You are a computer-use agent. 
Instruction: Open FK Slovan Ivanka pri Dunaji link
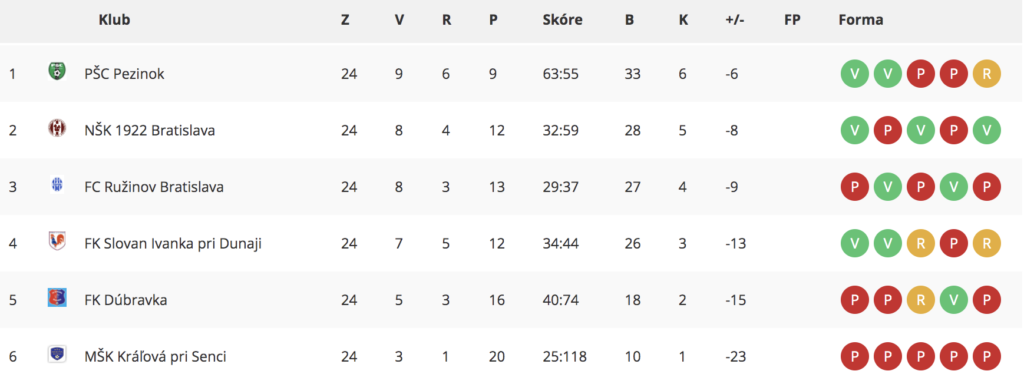(x=173, y=244)
